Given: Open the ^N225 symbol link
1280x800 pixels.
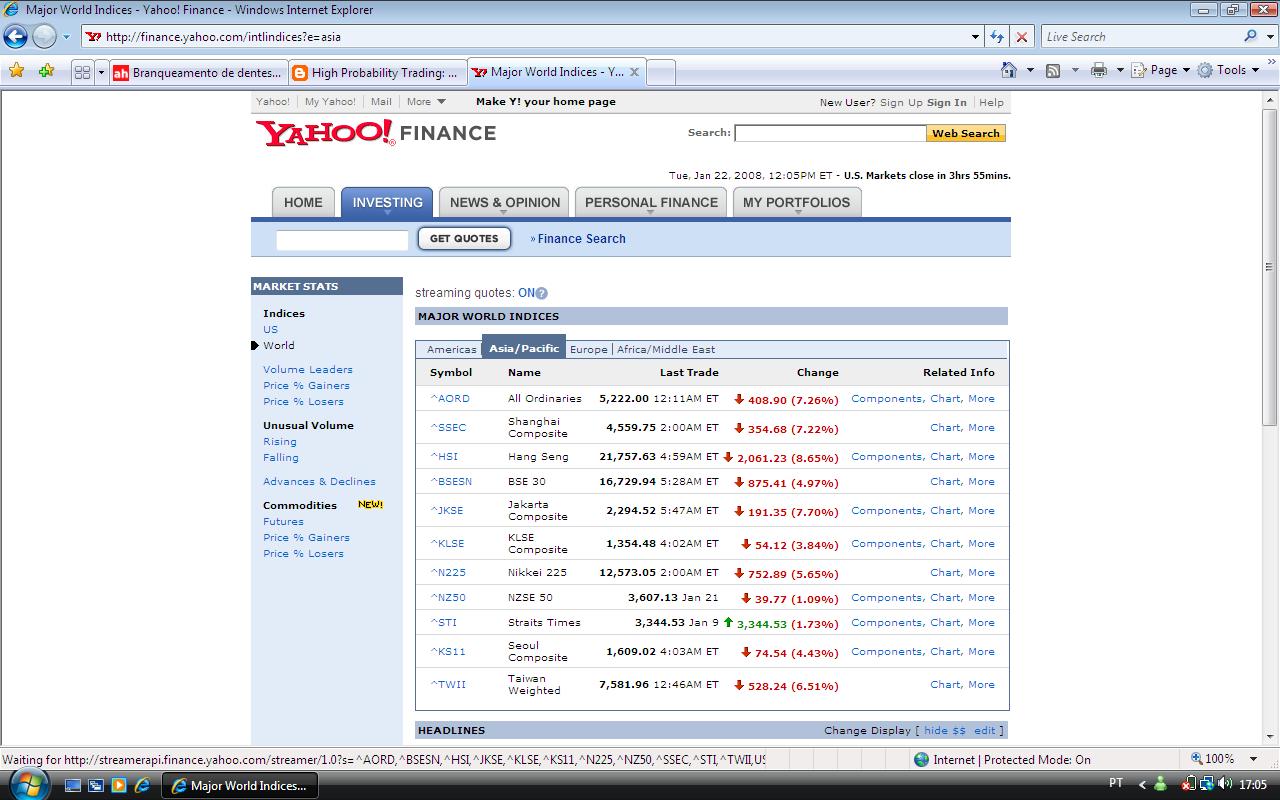Looking at the screenshot, I should coord(448,572).
